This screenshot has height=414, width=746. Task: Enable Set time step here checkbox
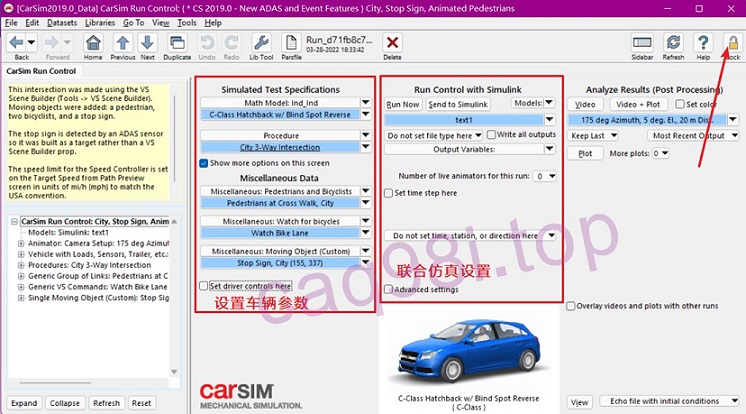pyautogui.click(x=389, y=193)
